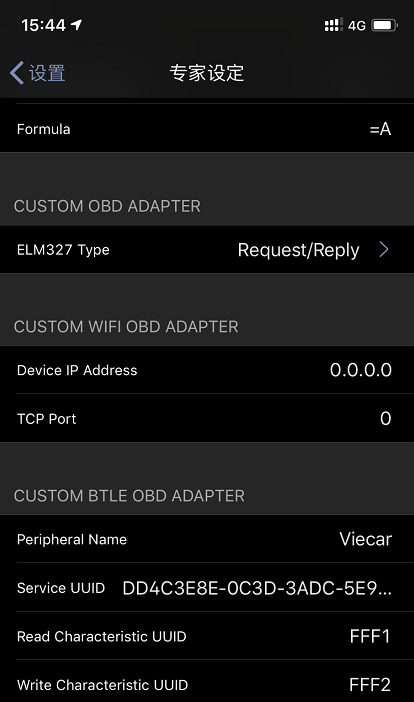Image resolution: width=414 pixels, height=702 pixels.
Task: Tap the cellular signal bars icon
Action: tap(333, 25)
